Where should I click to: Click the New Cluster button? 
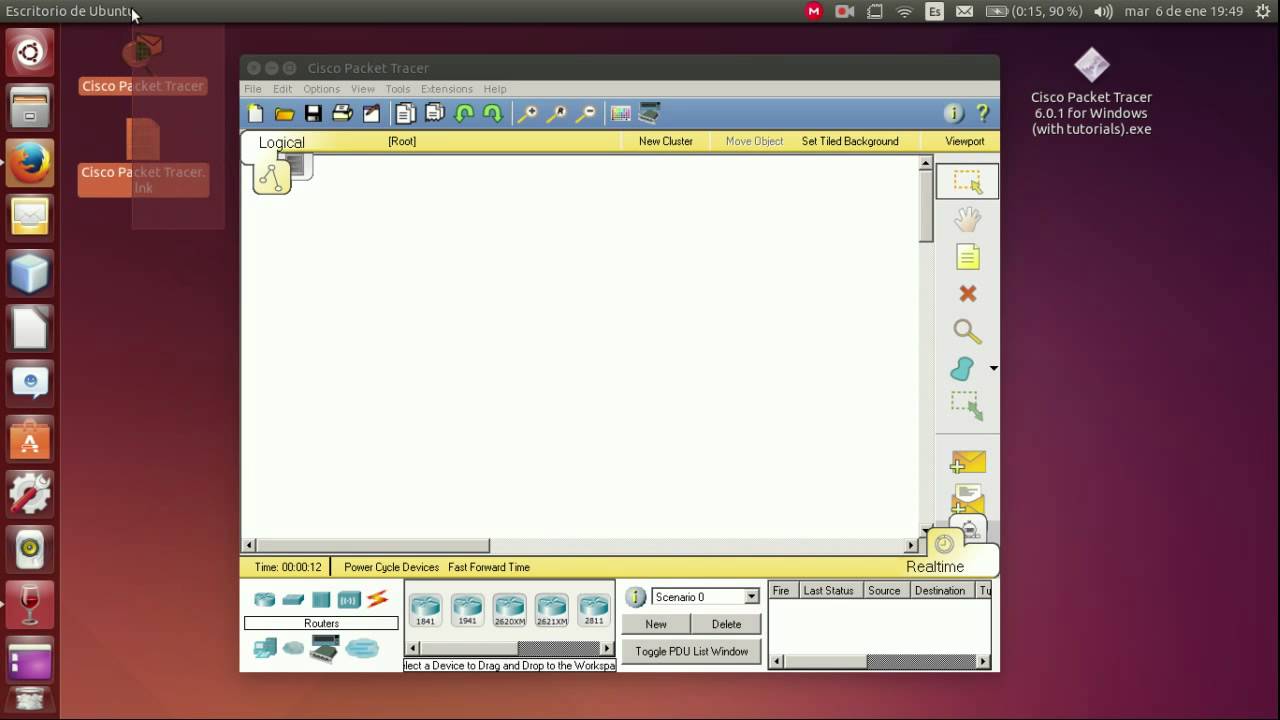pyautogui.click(x=666, y=141)
